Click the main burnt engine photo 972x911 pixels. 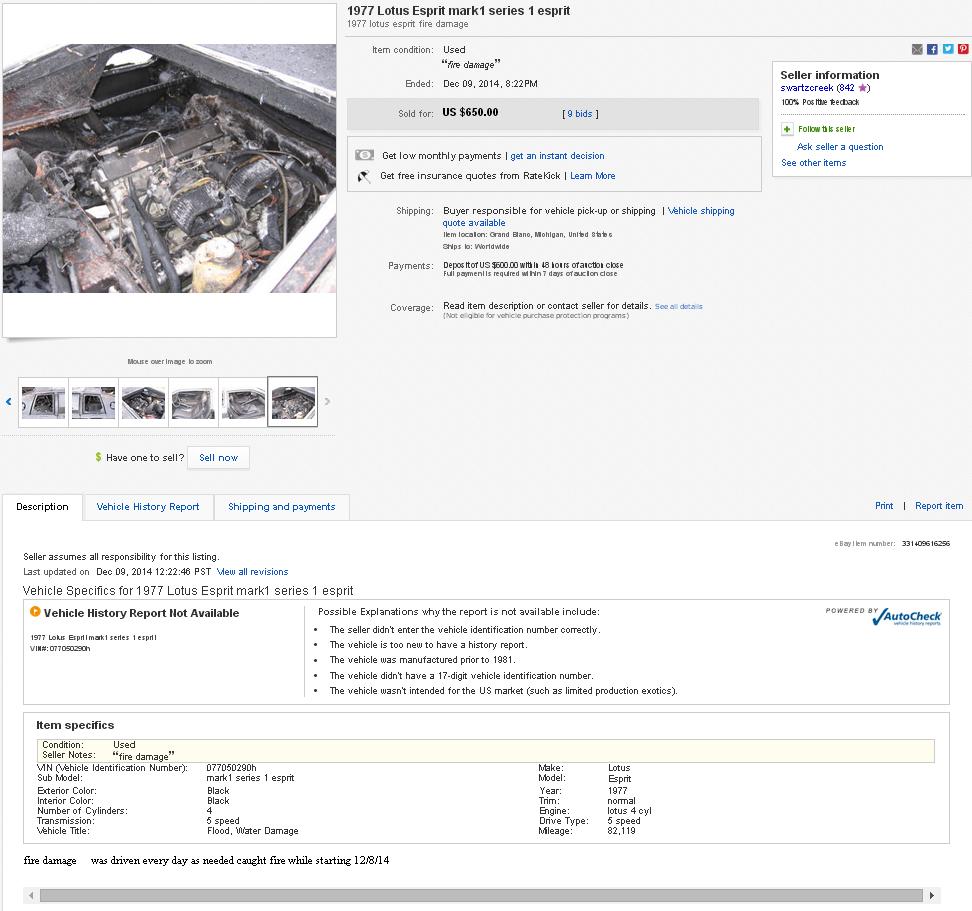point(169,169)
